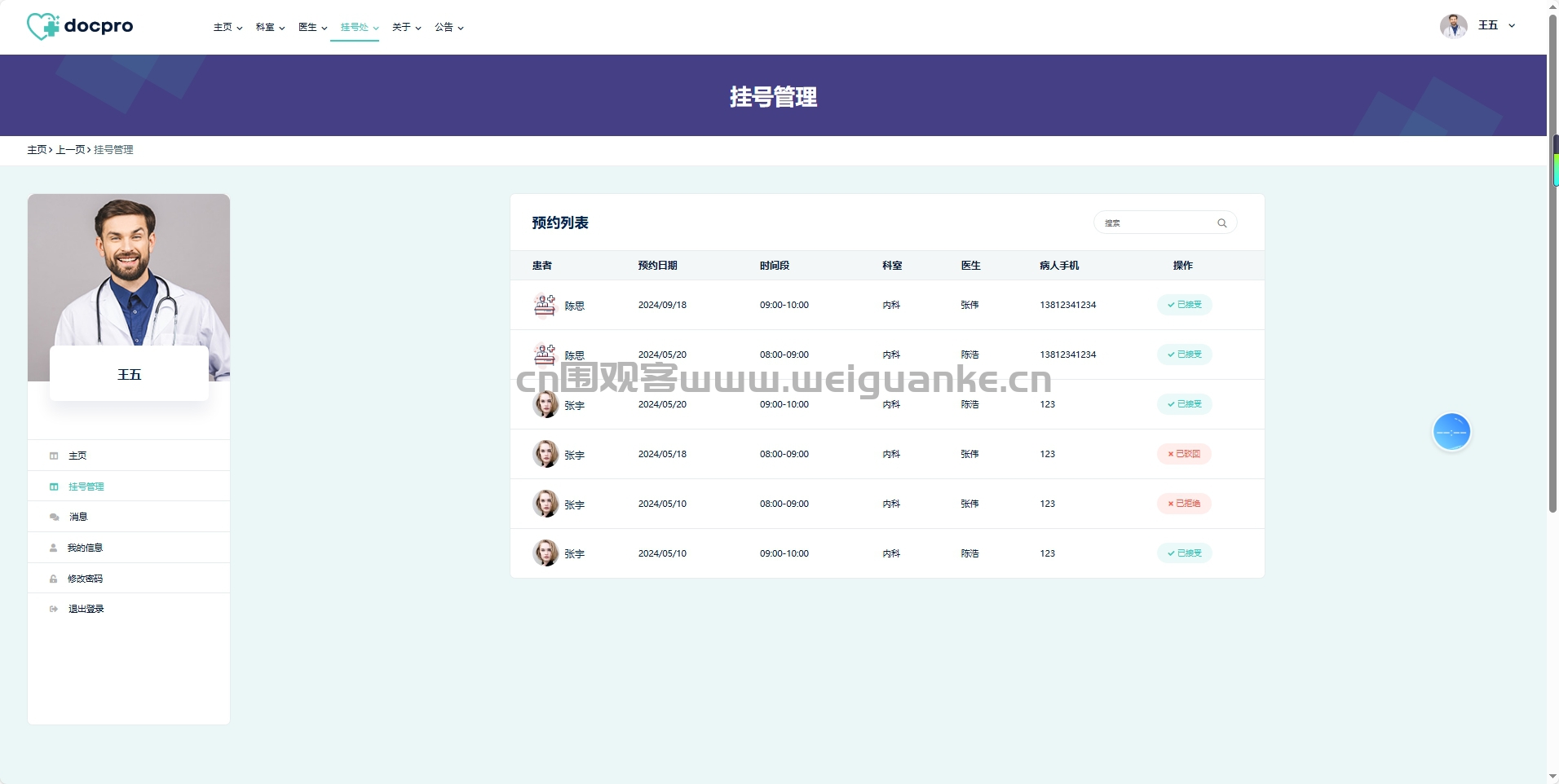Viewport: 1559px width, 784px height.
Task: Open the 主页 dropdown in navbar
Action: 228,28
